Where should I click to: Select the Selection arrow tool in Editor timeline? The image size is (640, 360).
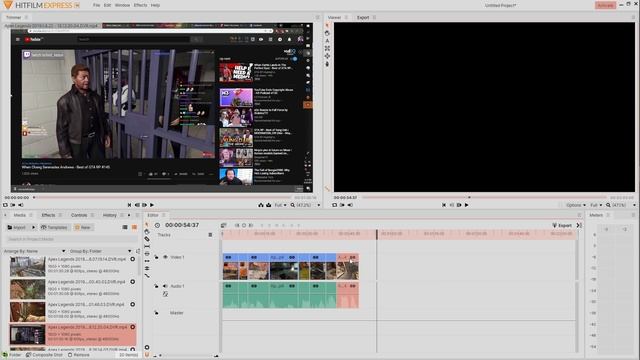(147, 224)
